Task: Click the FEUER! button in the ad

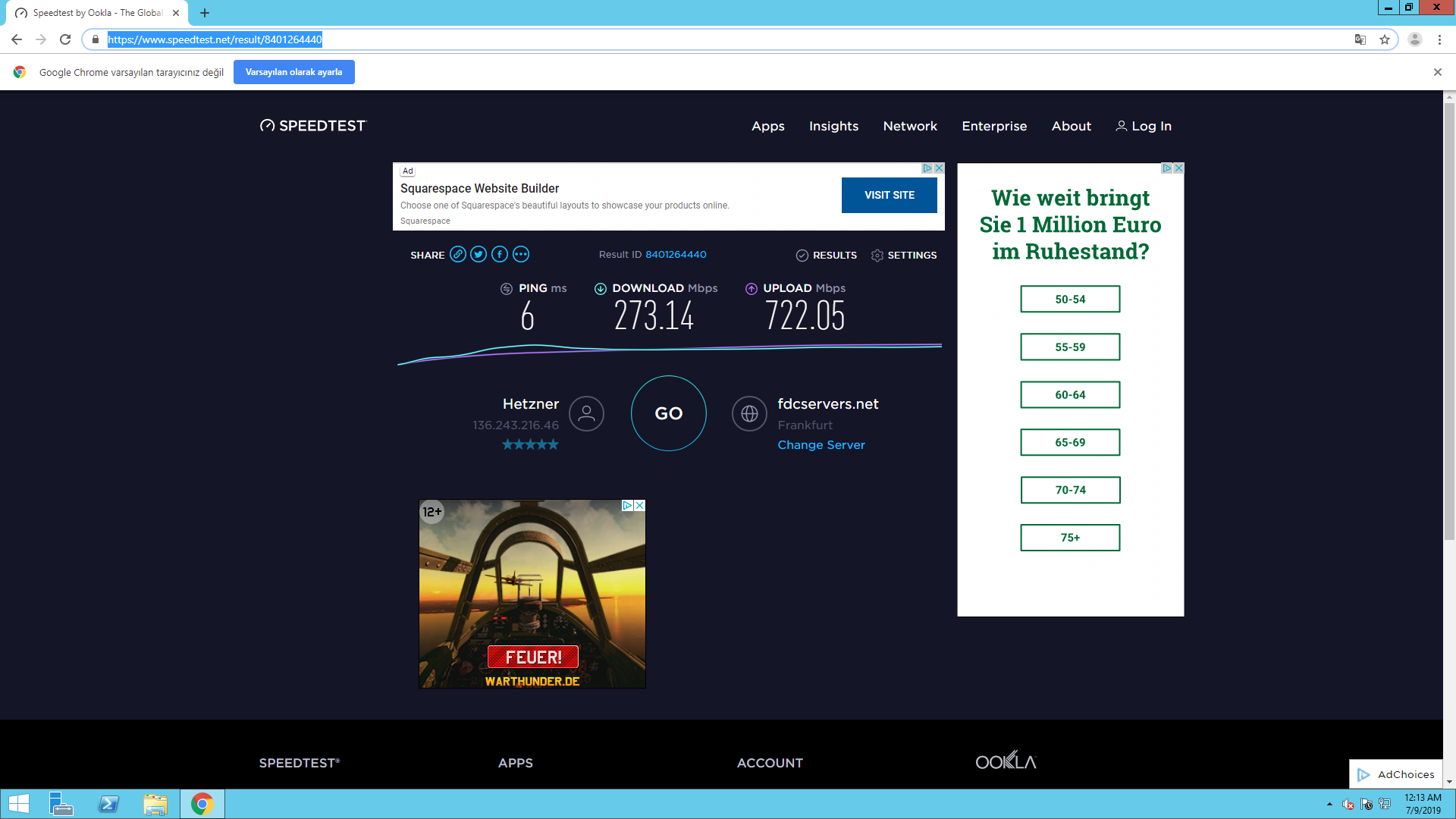Action: pyautogui.click(x=533, y=657)
